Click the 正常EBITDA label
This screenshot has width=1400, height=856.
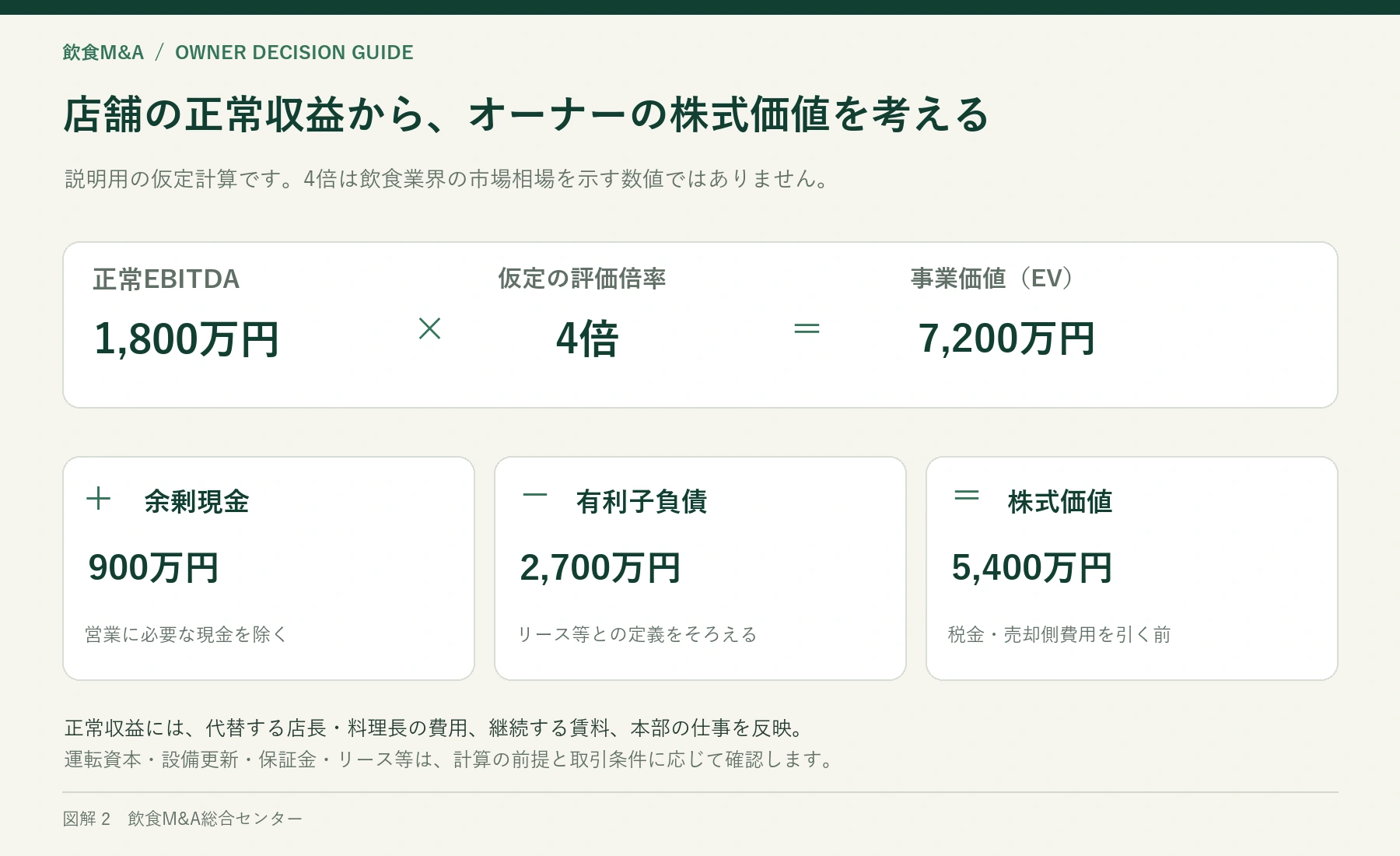click(166, 279)
